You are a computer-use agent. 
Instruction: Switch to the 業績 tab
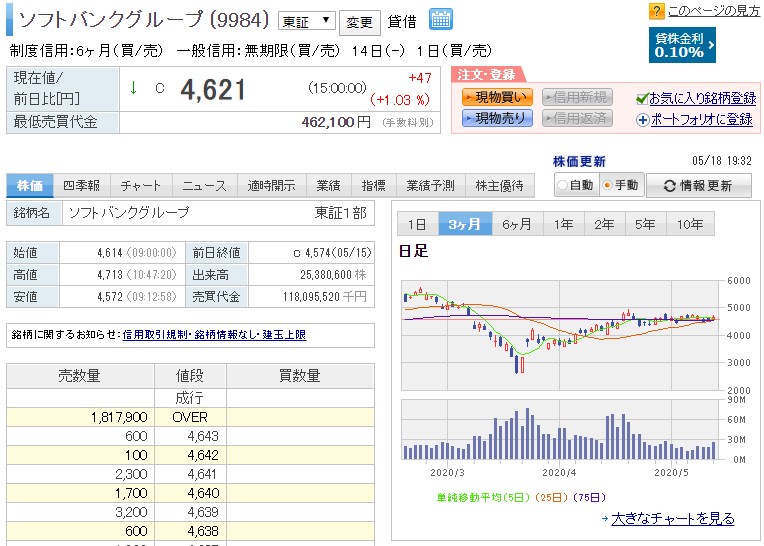(328, 186)
